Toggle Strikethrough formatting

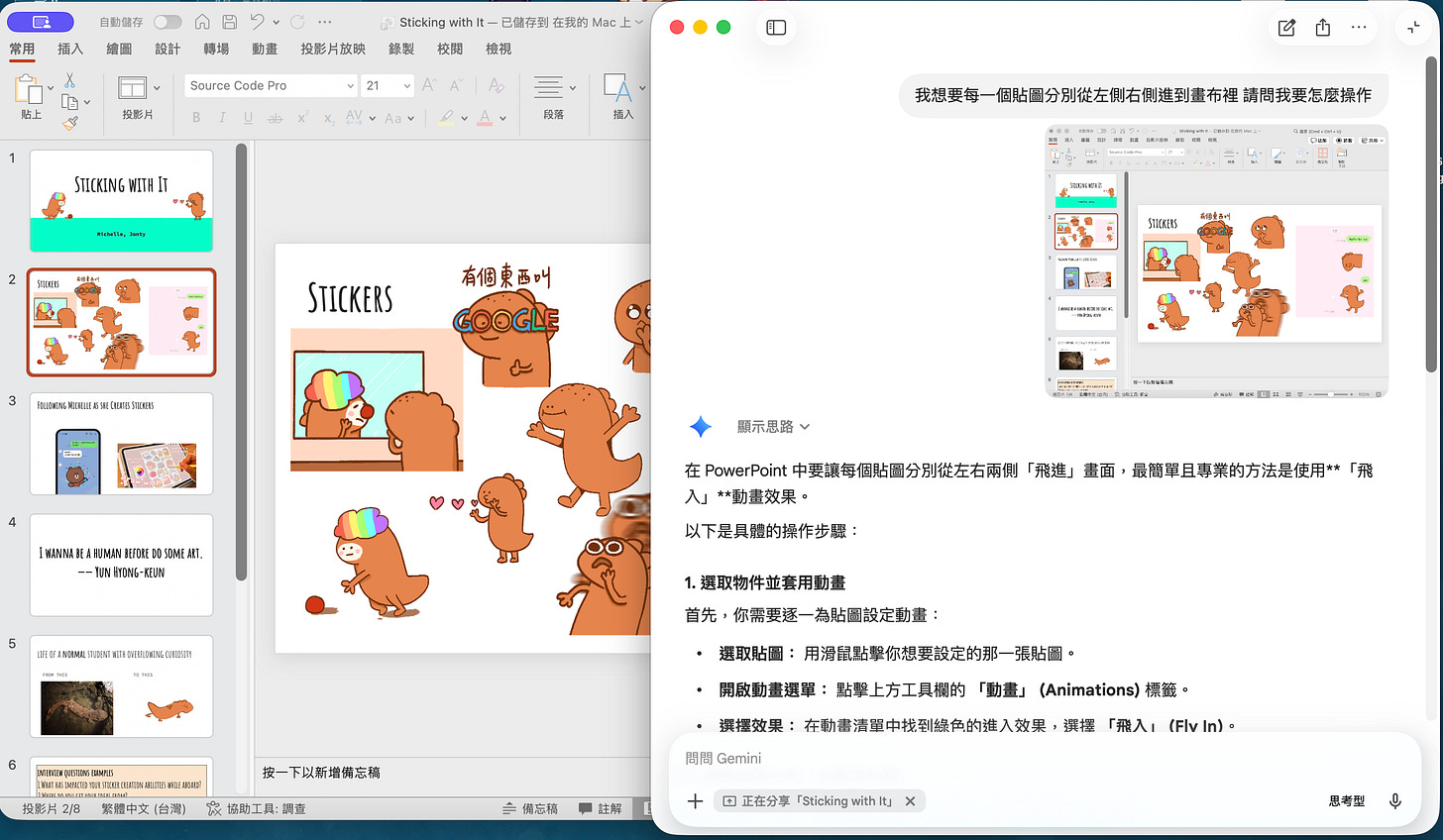pos(275,118)
